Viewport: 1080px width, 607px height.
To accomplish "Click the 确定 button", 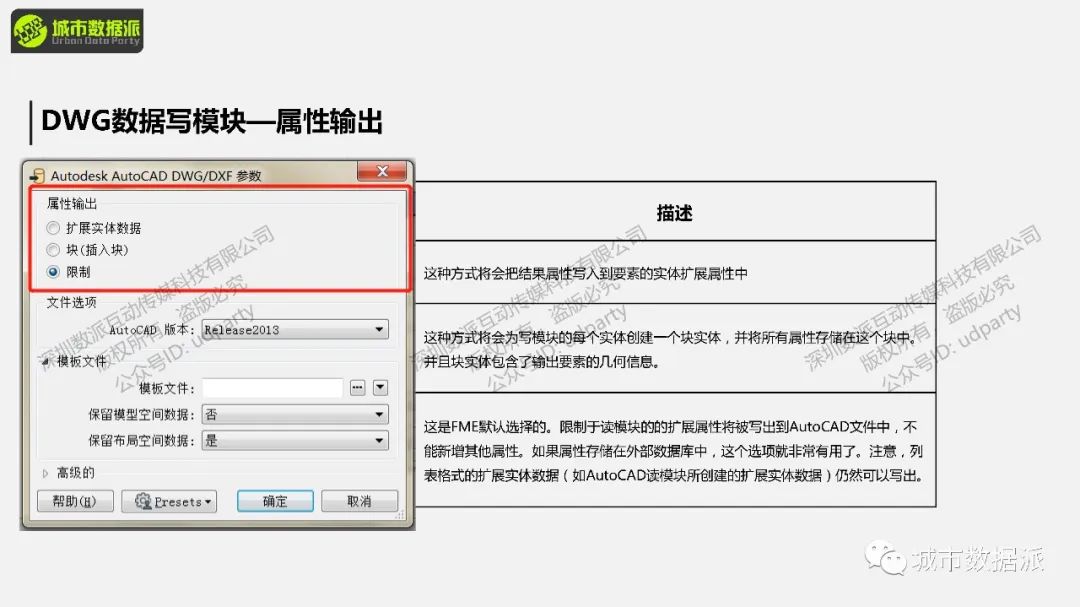I will tap(275, 502).
